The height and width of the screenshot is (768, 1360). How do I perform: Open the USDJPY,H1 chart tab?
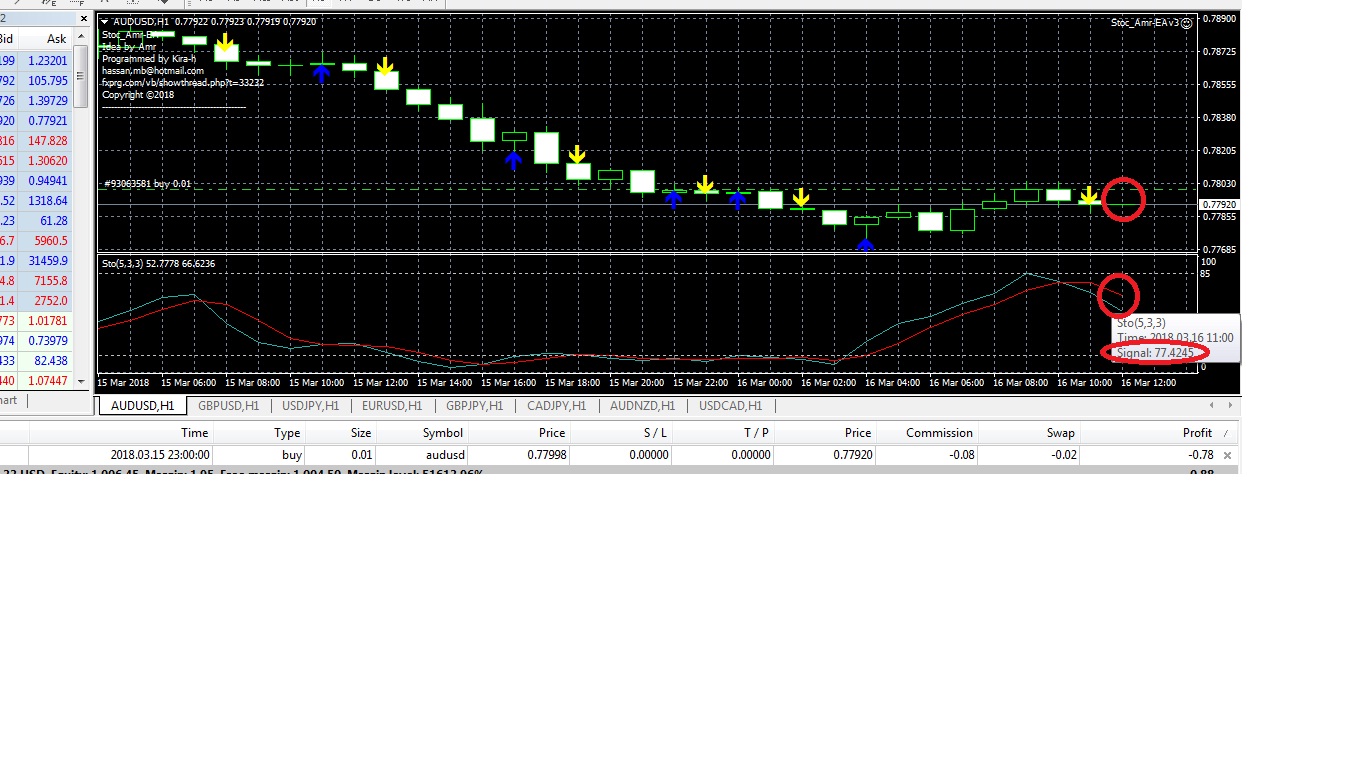312,406
